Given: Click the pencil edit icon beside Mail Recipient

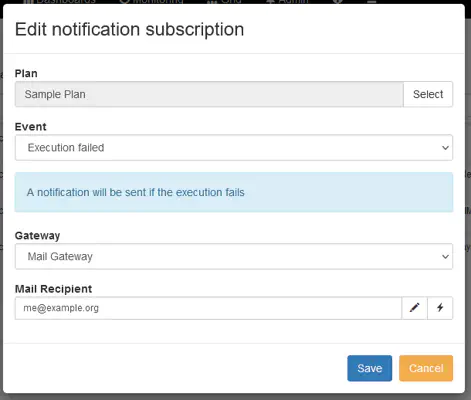Looking at the screenshot, I should tap(414, 308).
